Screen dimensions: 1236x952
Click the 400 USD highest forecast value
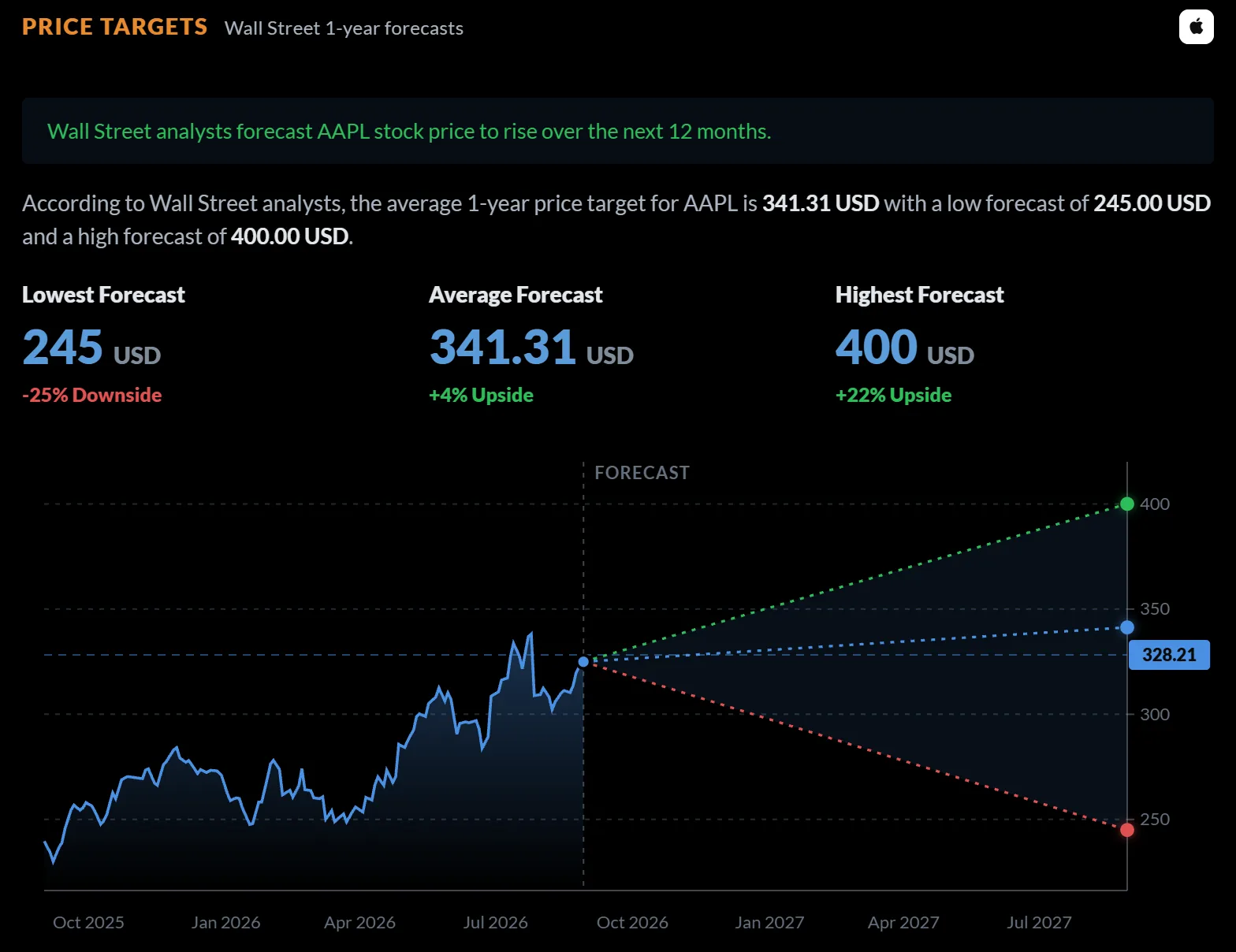[905, 348]
